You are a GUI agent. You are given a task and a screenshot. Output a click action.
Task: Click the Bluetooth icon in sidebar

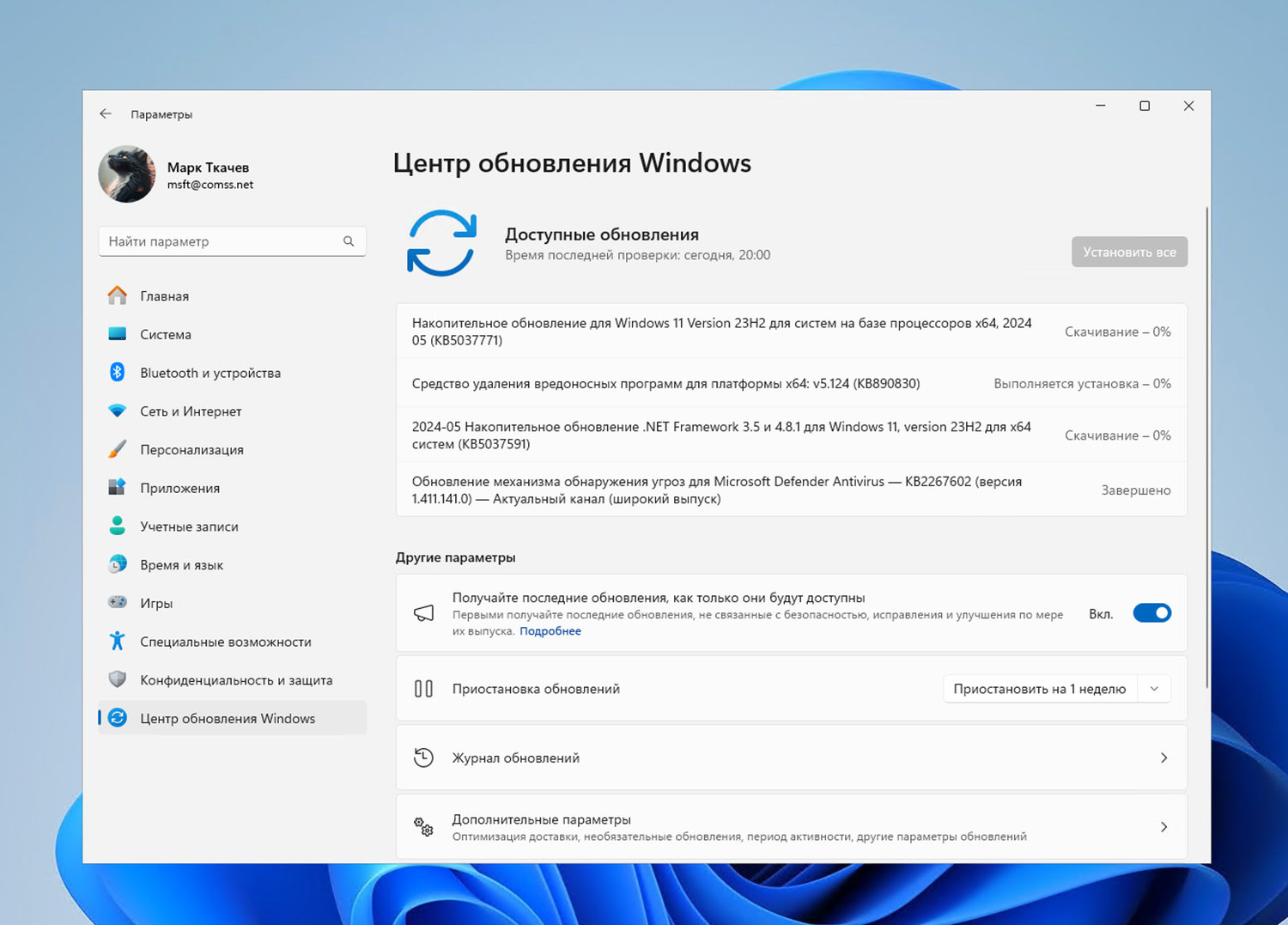[x=118, y=372]
